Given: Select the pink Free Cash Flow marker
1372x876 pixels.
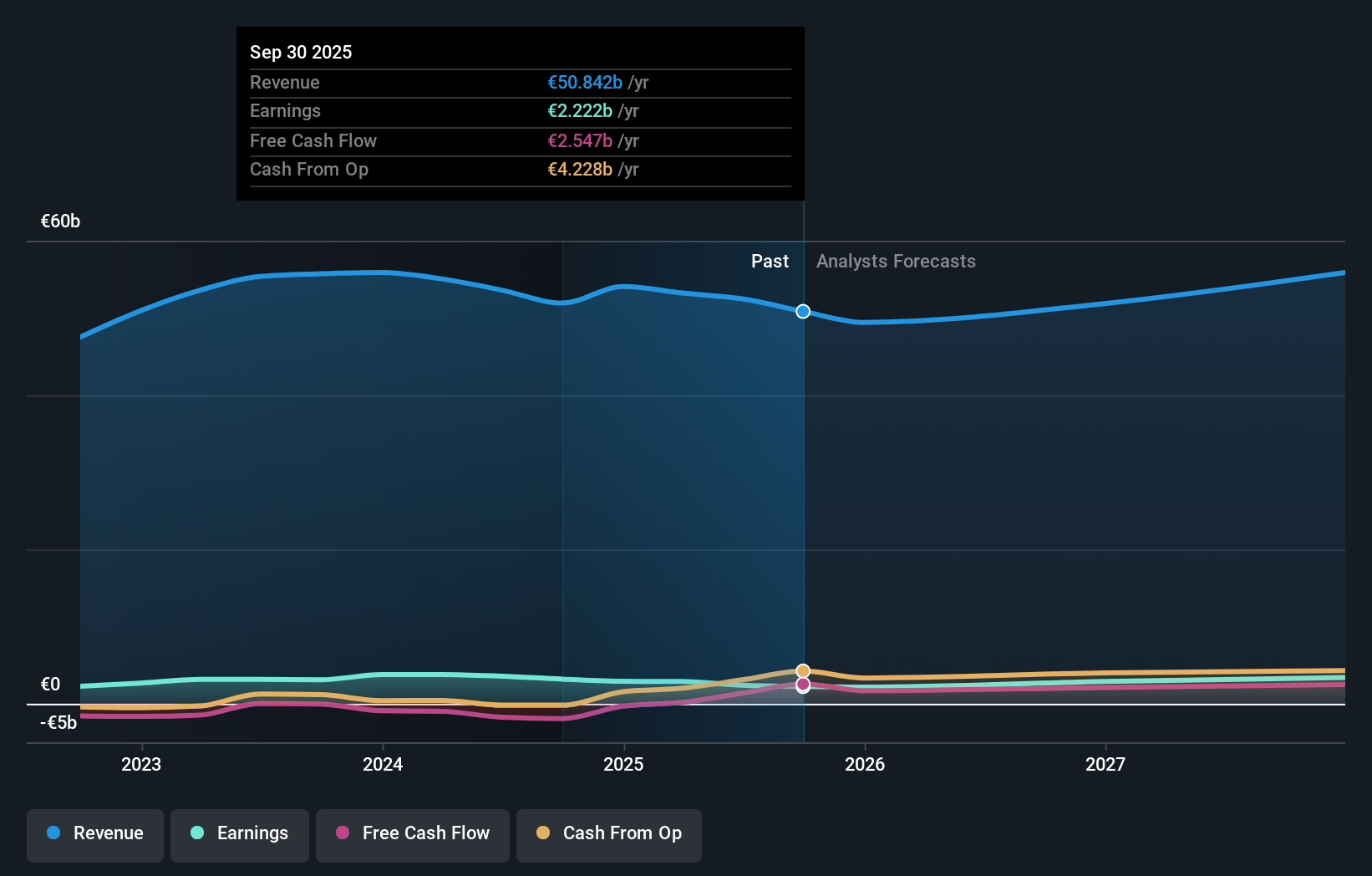Looking at the screenshot, I should (x=803, y=685).
